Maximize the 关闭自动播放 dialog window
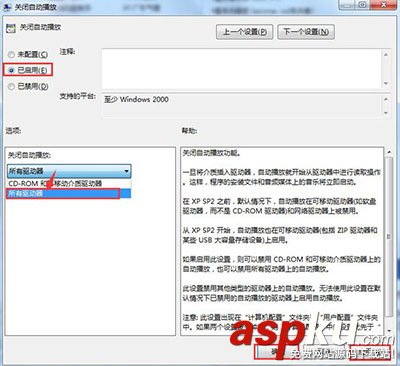This screenshot has width=400, height=366. coord(363,4)
